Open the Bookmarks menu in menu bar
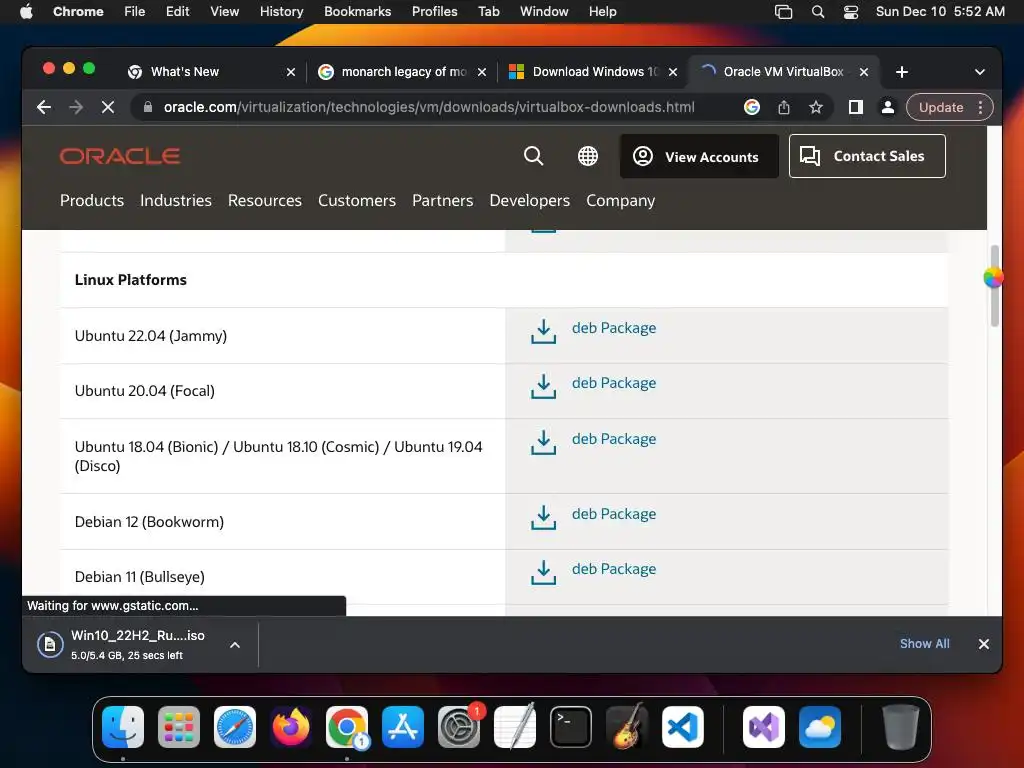The height and width of the screenshot is (768, 1024). 357,11
